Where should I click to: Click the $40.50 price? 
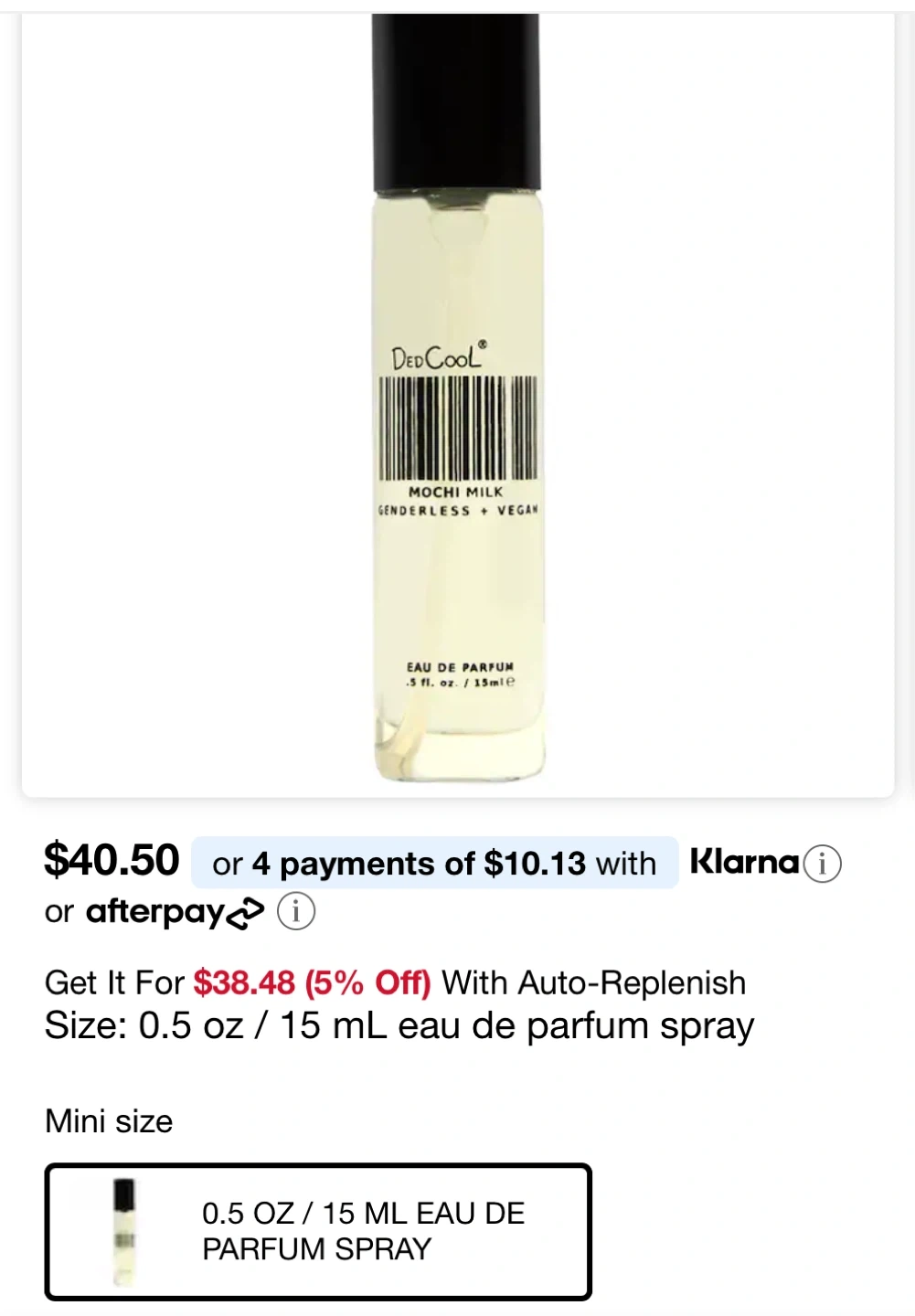click(x=112, y=860)
